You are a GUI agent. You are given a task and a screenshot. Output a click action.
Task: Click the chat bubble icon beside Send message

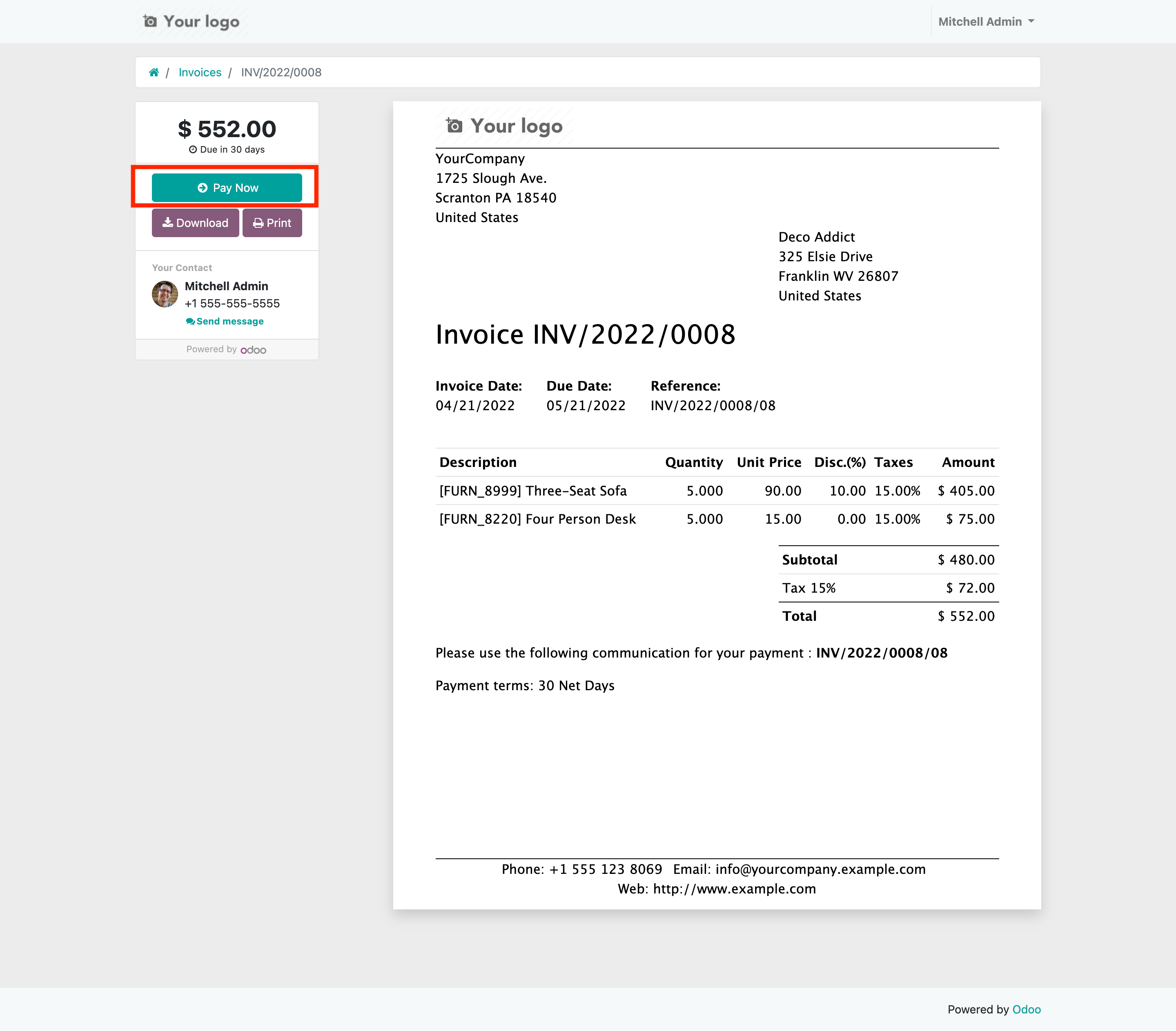pos(190,322)
